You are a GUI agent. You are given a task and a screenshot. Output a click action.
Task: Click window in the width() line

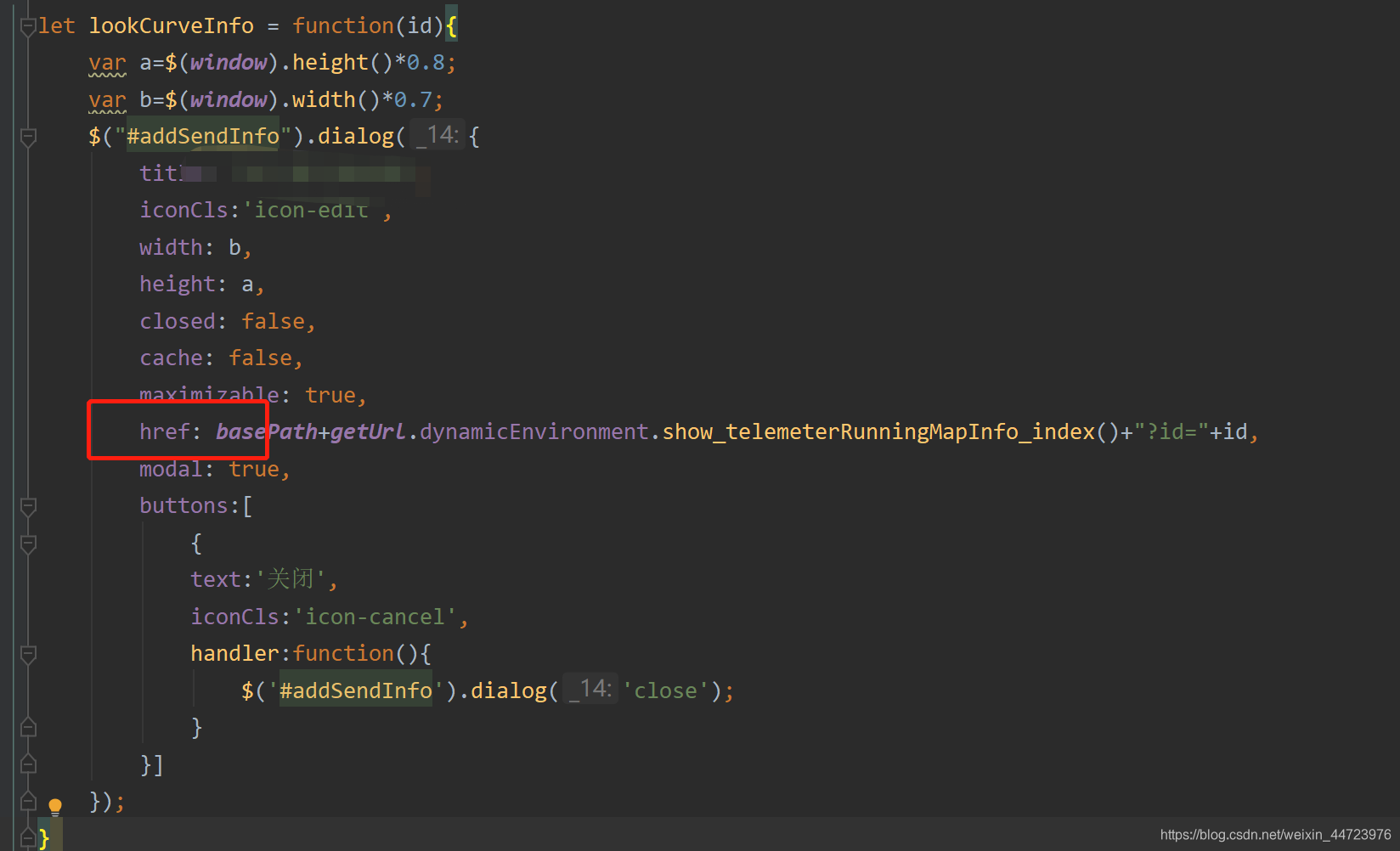pos(228,100)
